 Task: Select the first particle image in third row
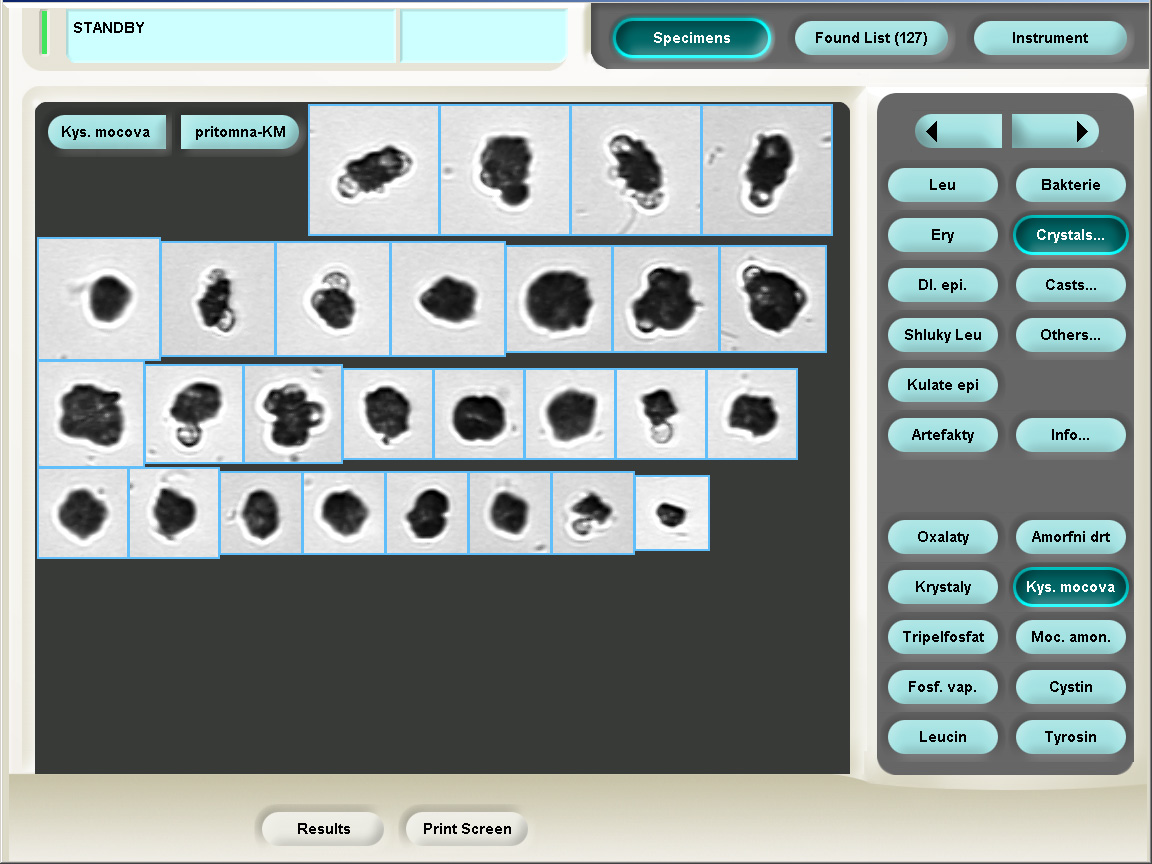[x=91, y=414]
